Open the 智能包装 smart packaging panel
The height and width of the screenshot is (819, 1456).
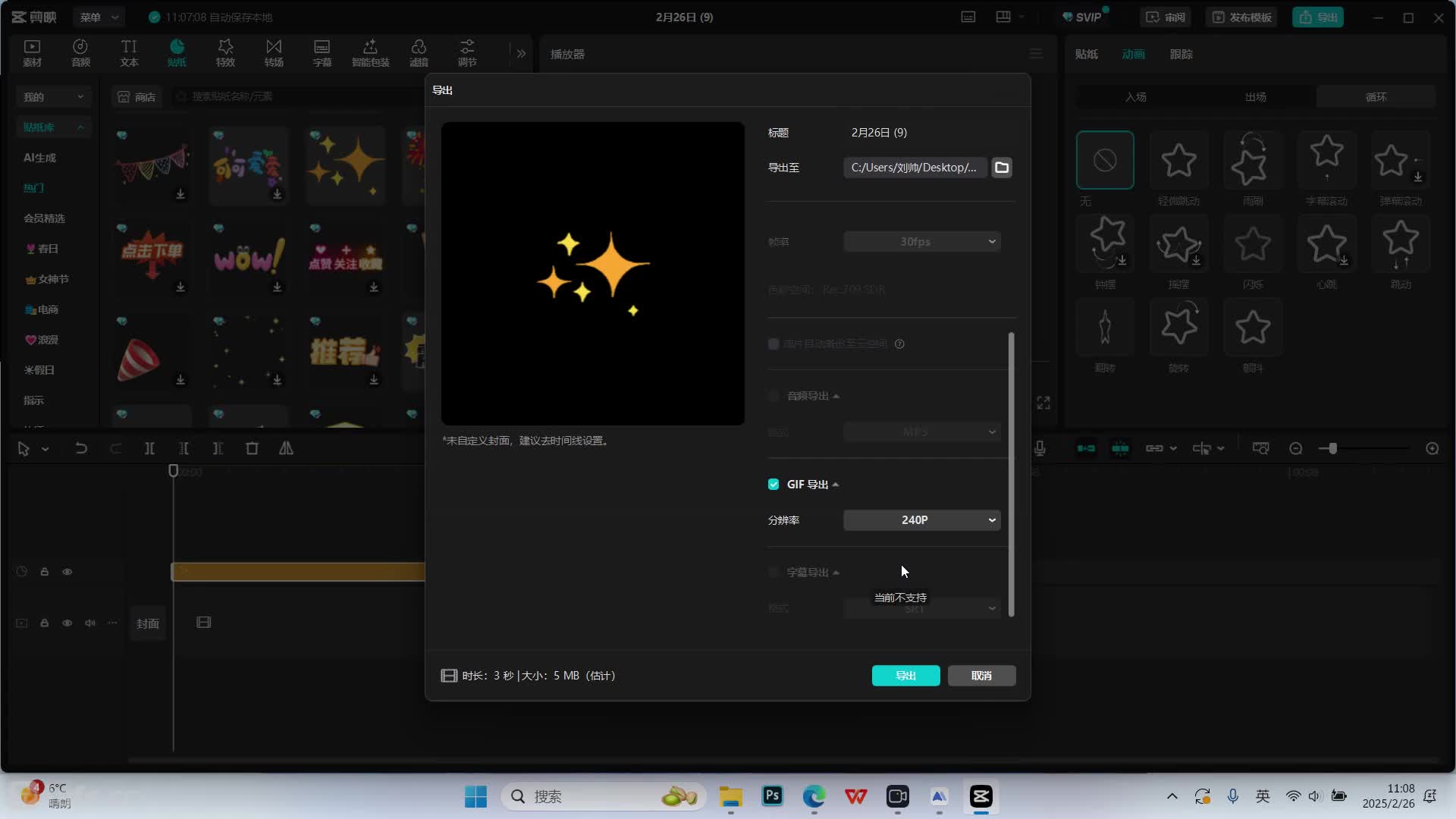click(x=370, y=53)
